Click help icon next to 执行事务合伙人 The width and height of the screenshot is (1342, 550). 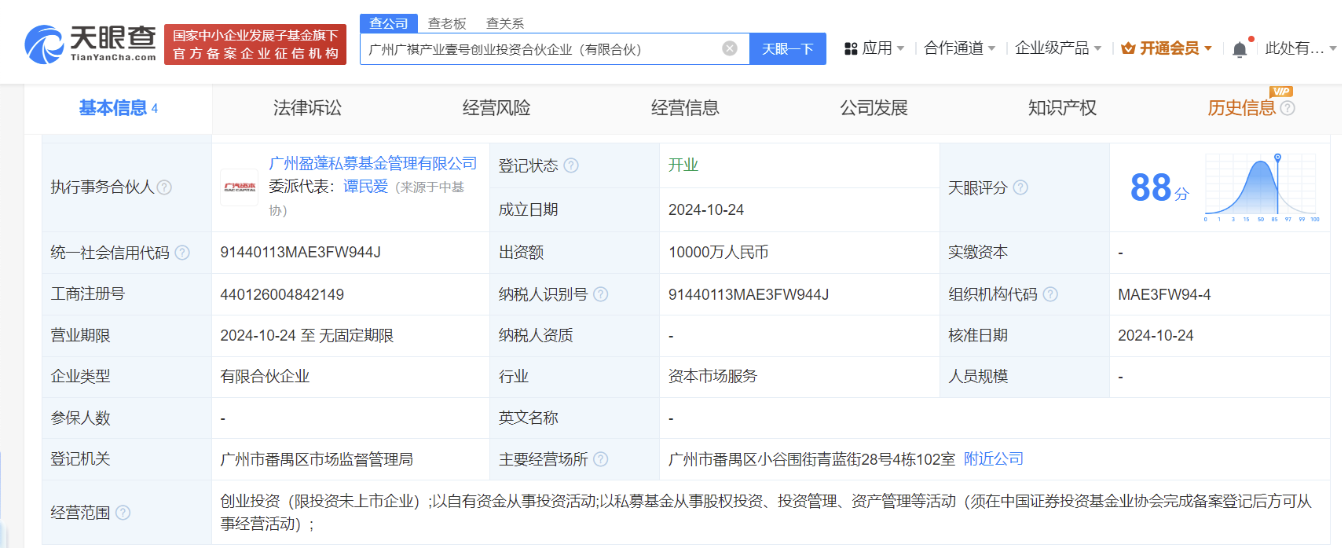pyautogui.click(x=164, y=187)
